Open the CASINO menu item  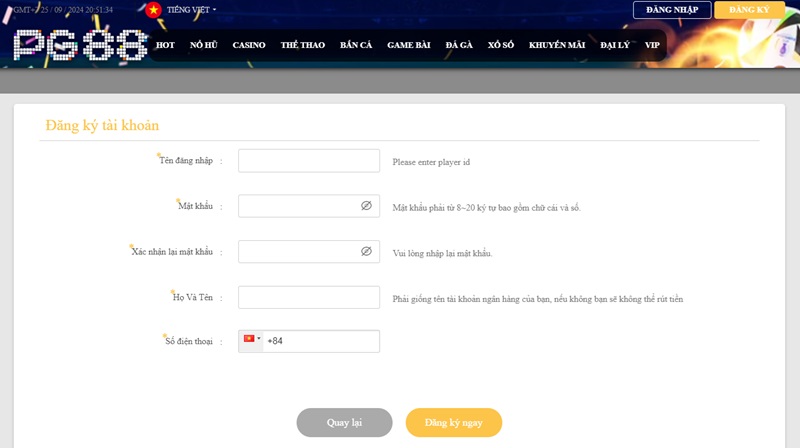[x=249, y=45]
